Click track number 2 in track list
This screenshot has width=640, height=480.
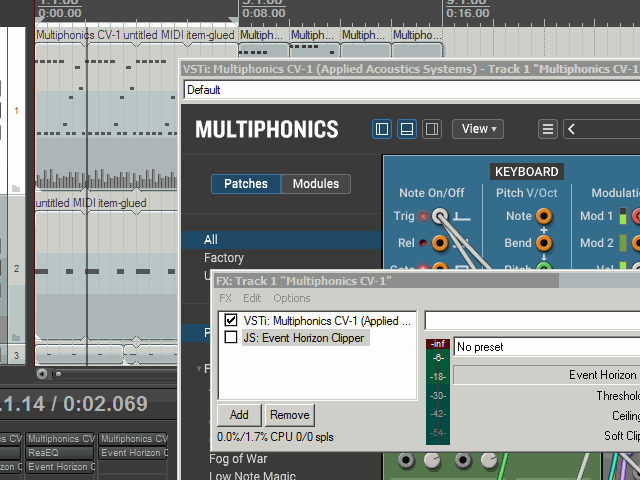click(x=16, y=269)
